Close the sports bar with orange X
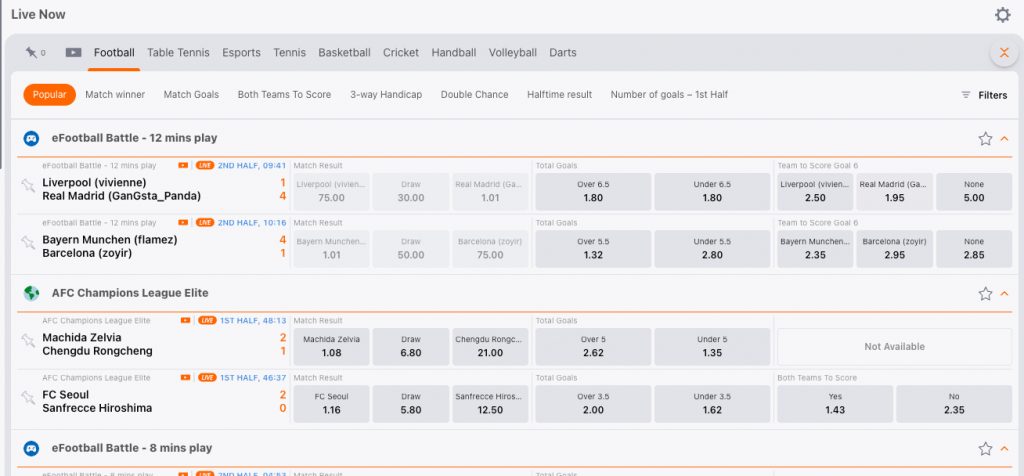The width and height of the screenshot is (1024, 476). tap(1004, 52)
